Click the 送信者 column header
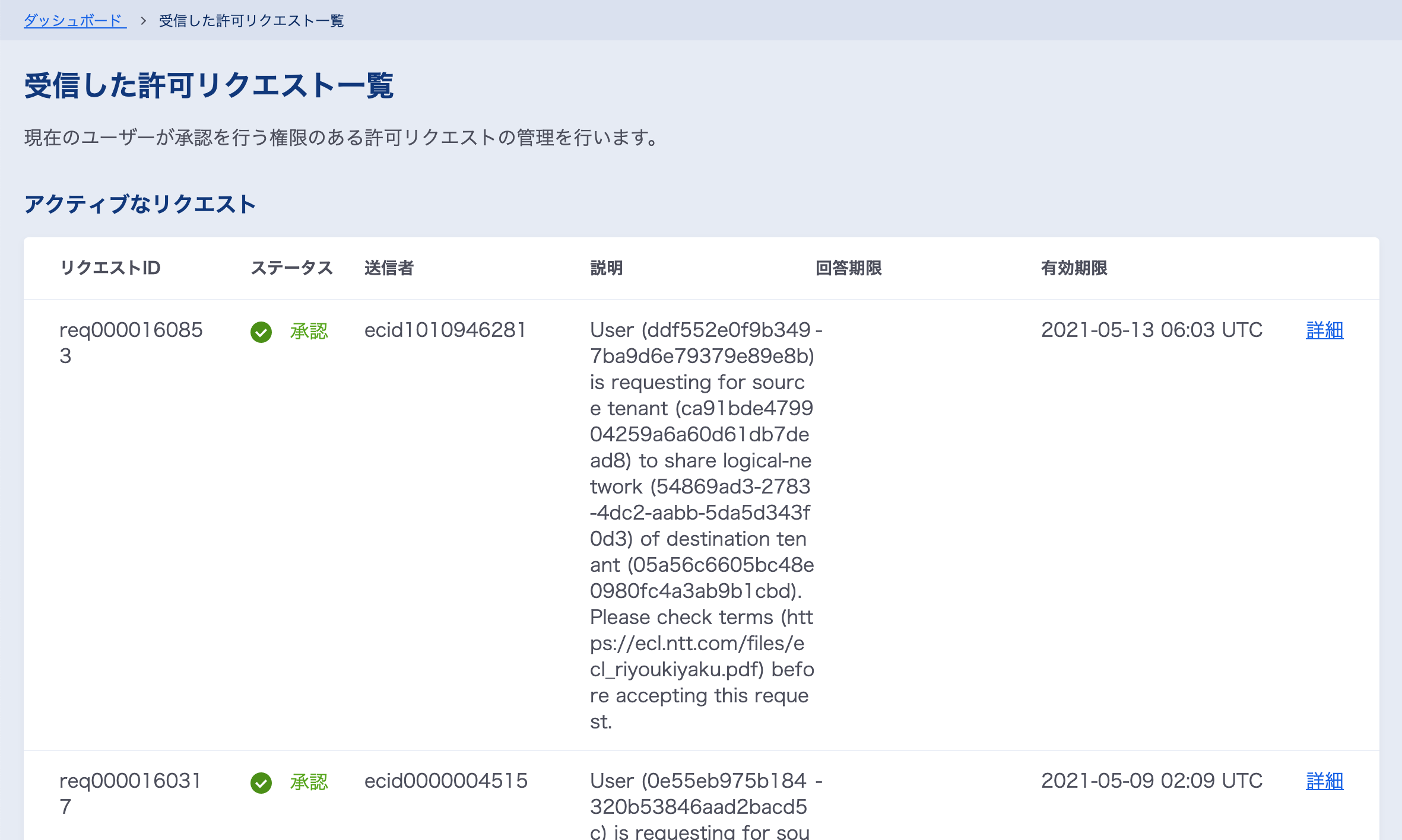Image resolution: width=1402 pixels, height=840 pixels. pyautogui.click(x=389, y=268)
